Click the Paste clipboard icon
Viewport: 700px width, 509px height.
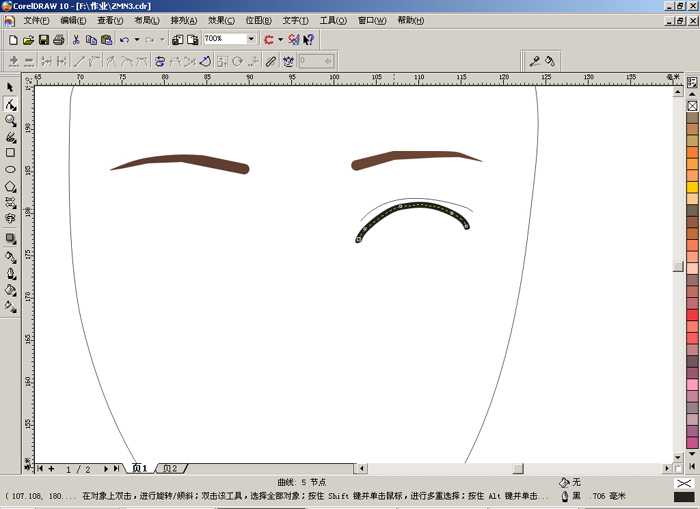coord(106,40)
